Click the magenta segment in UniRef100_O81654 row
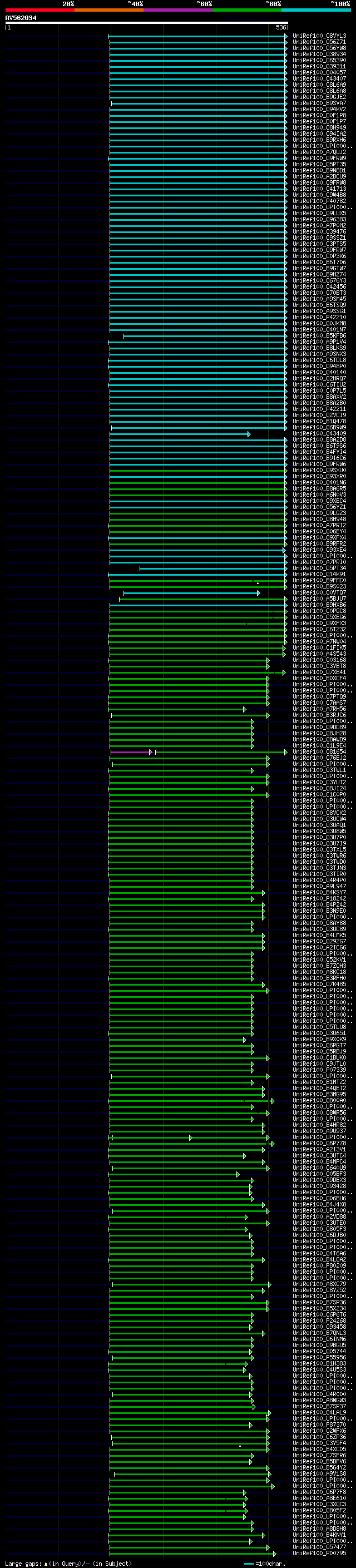 point(131,753)
